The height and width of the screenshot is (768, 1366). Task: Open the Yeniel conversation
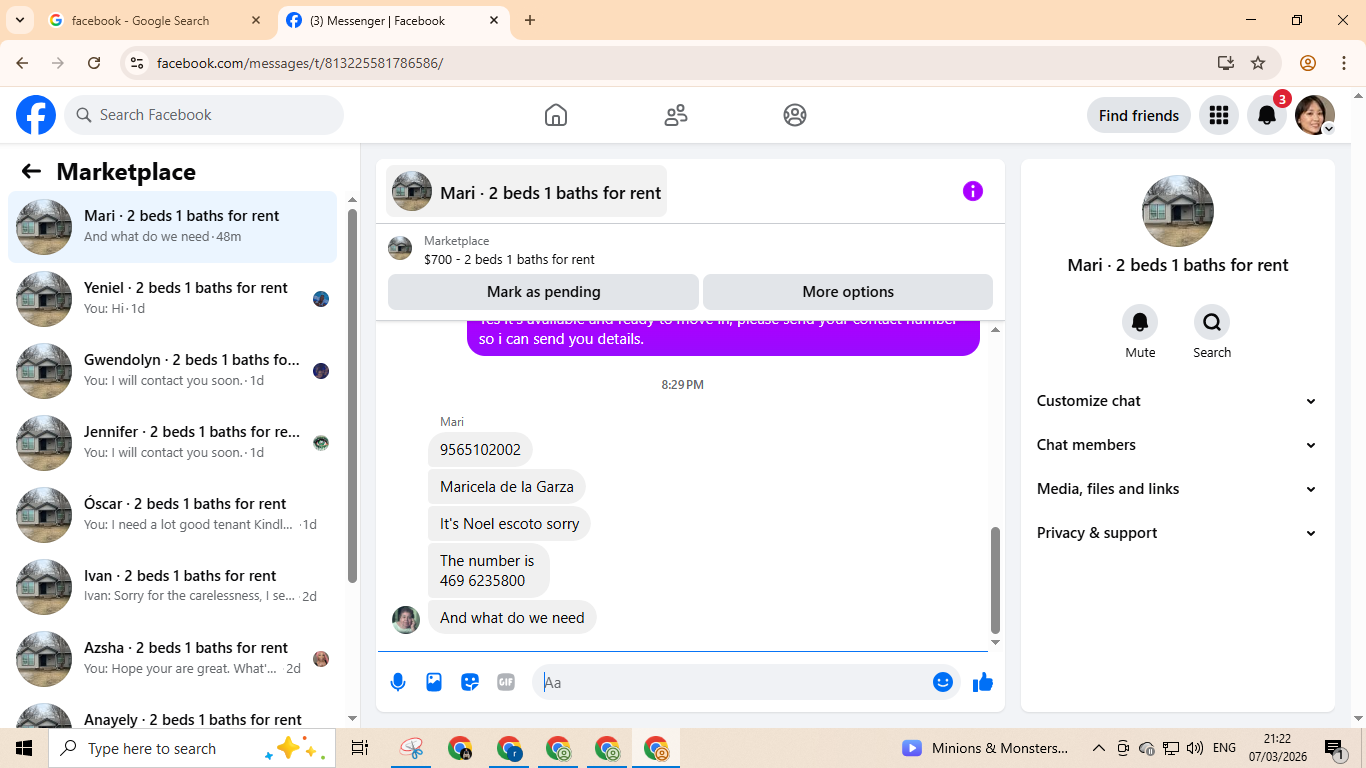pos(173,299)
